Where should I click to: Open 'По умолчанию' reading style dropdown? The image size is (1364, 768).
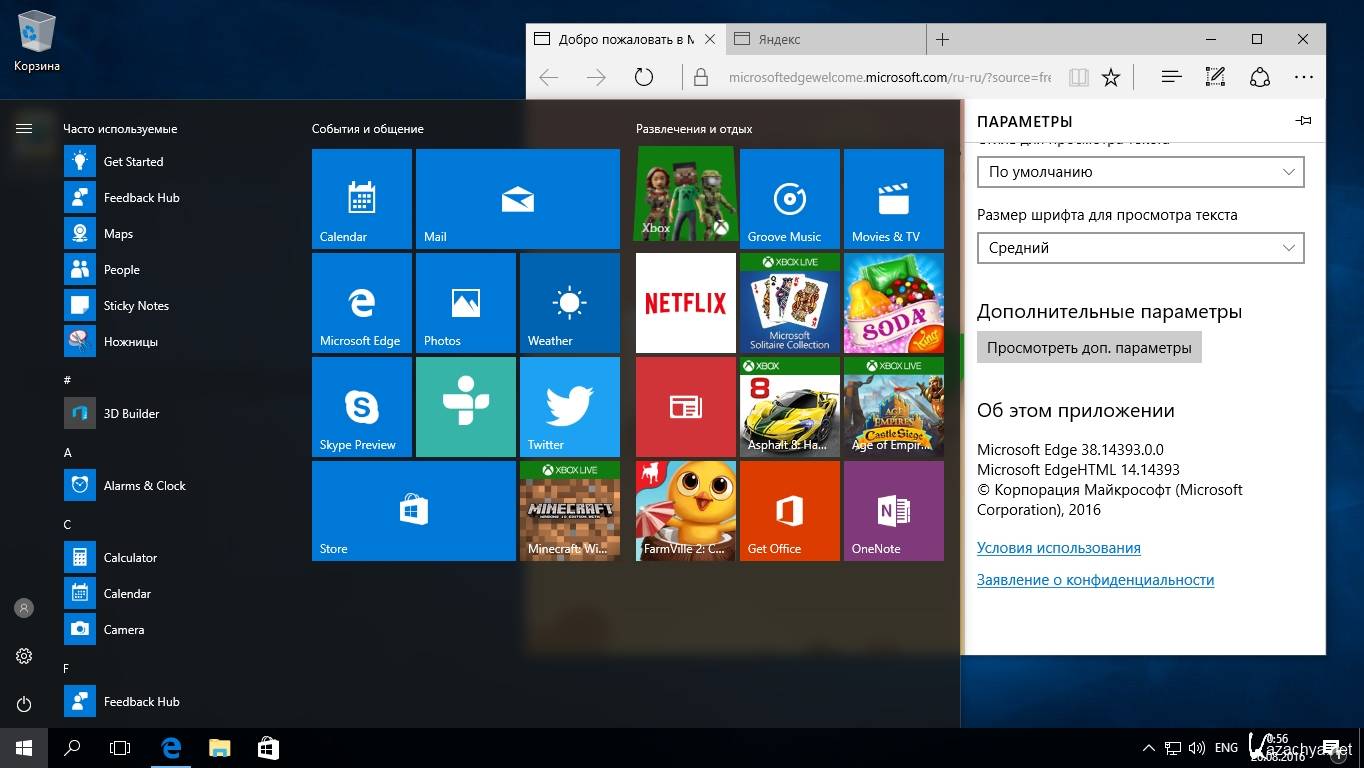point(1140,172)
